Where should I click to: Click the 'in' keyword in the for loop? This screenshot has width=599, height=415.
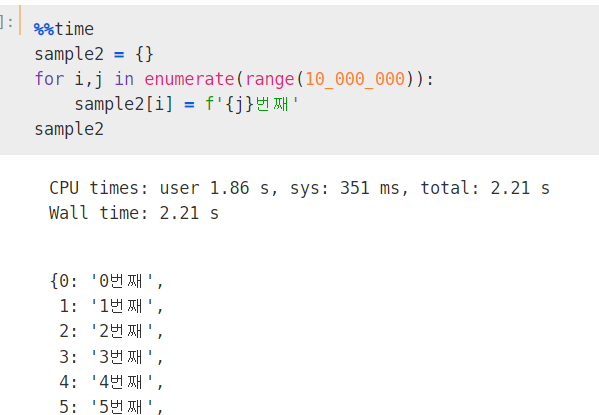click(x=124, y=79)
